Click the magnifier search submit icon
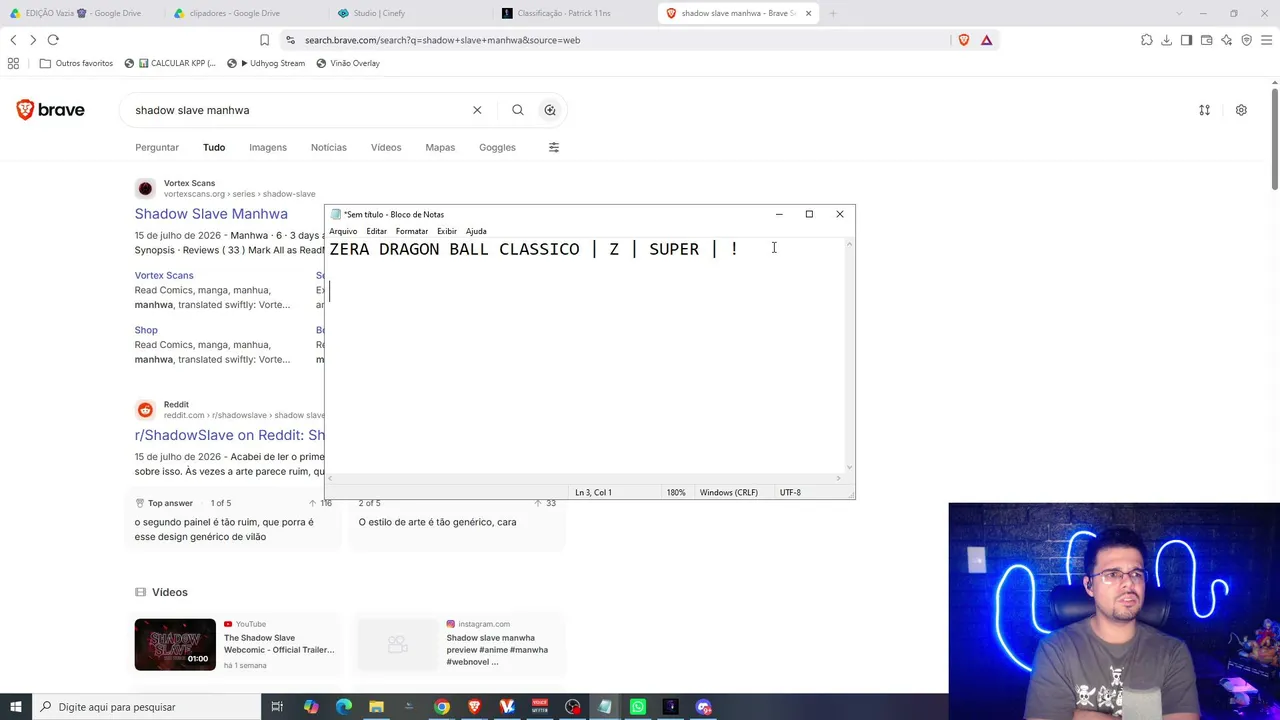 (x=517, y=110)
